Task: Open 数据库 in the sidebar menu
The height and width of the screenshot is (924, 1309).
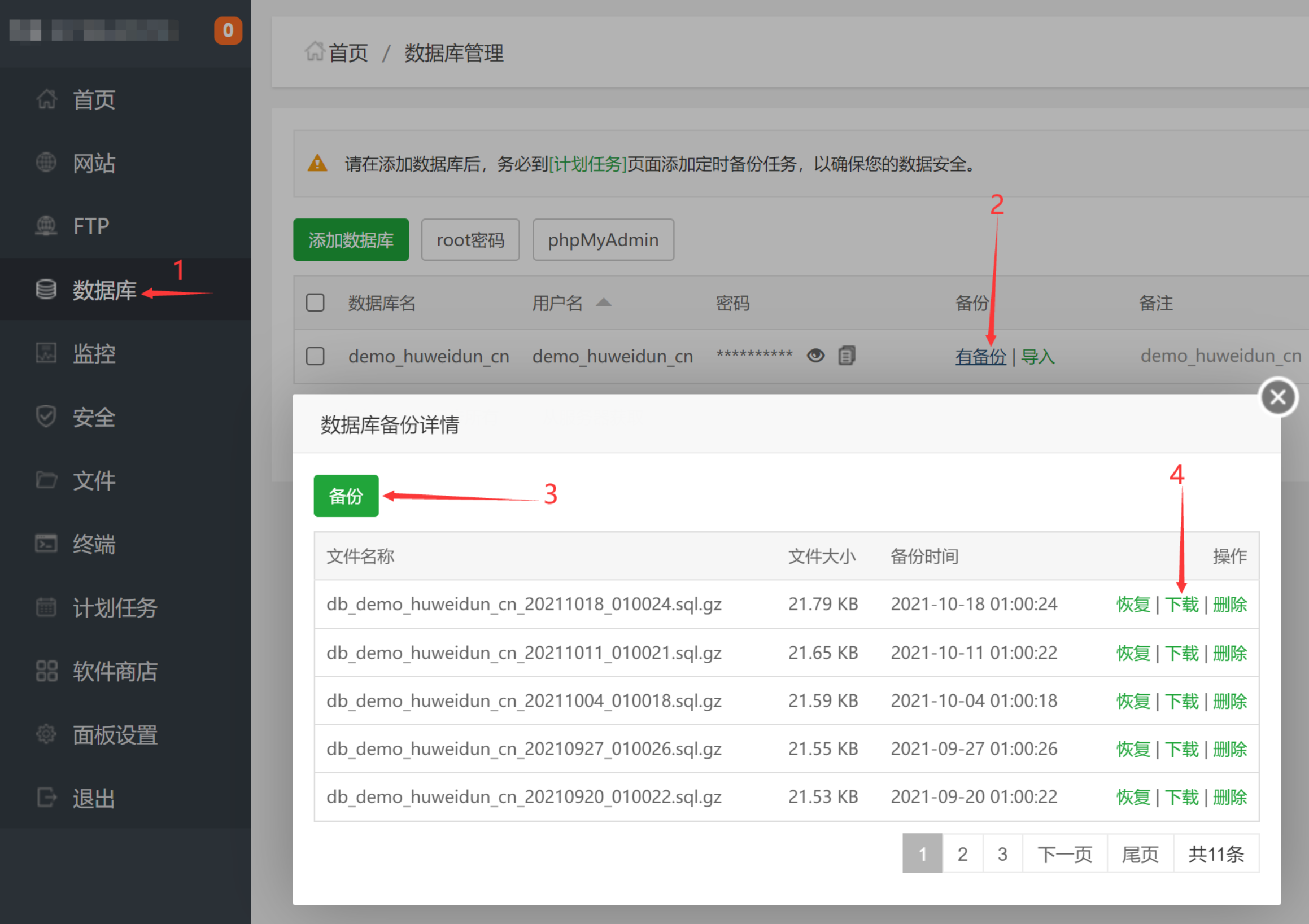Action: [x=104, y=290]
